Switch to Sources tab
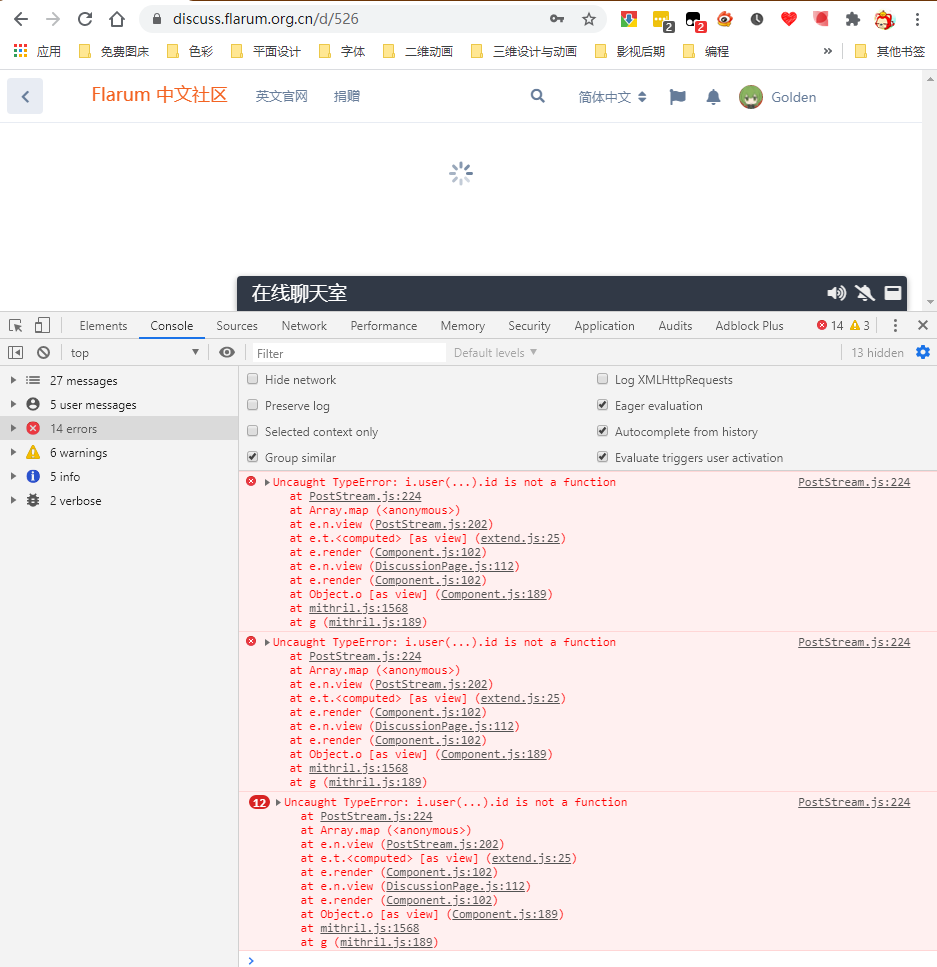The image size is (937, 967). [237, 326]
